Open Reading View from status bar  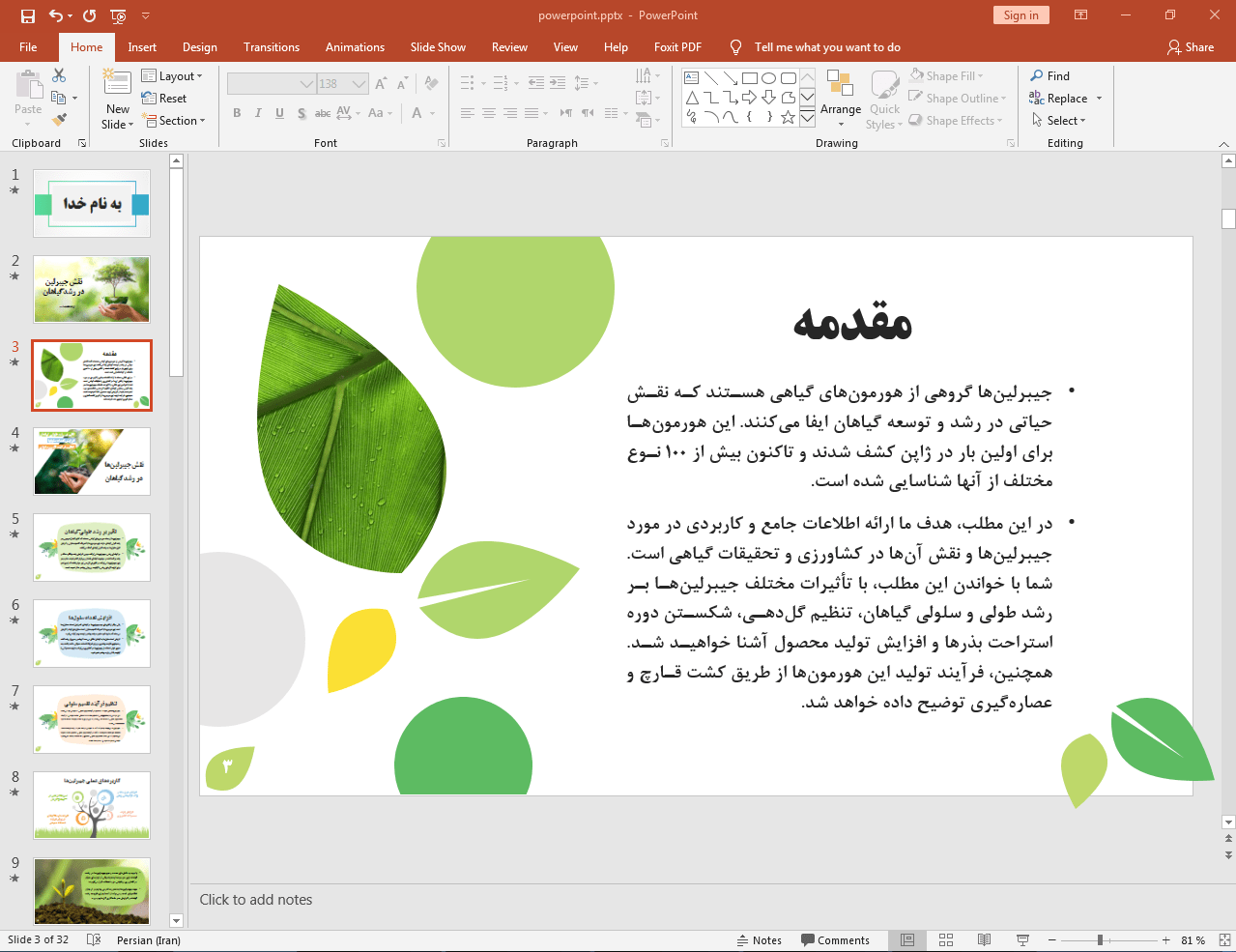pos(984,939)
